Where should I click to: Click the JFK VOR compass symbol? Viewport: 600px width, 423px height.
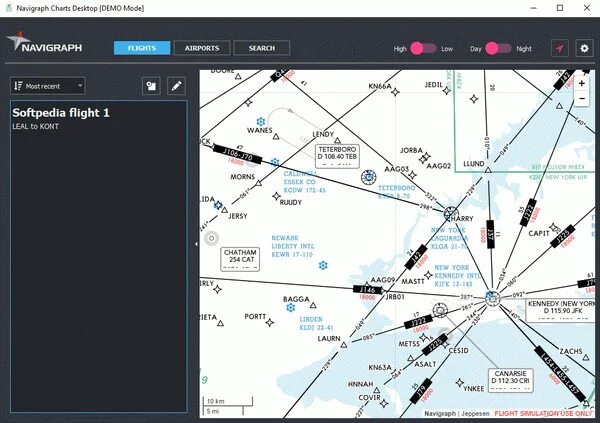tap(492, 298)
